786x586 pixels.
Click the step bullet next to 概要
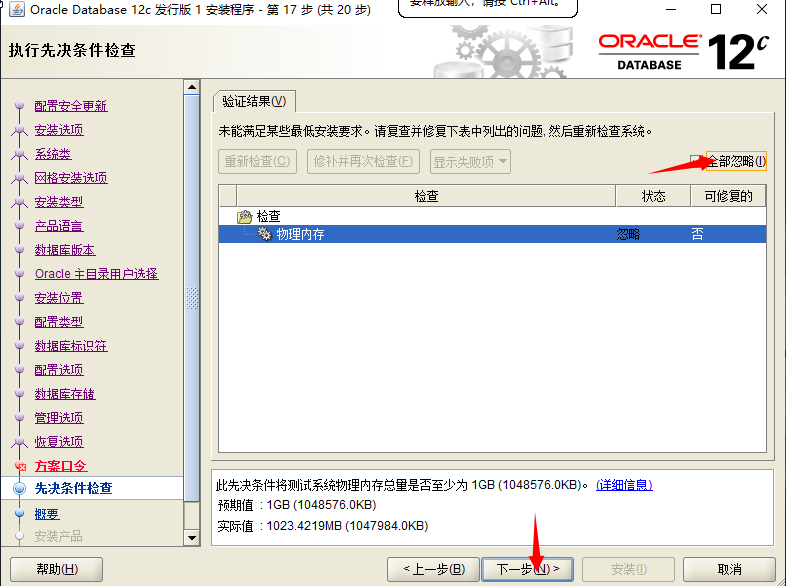(x=20, y=513)
